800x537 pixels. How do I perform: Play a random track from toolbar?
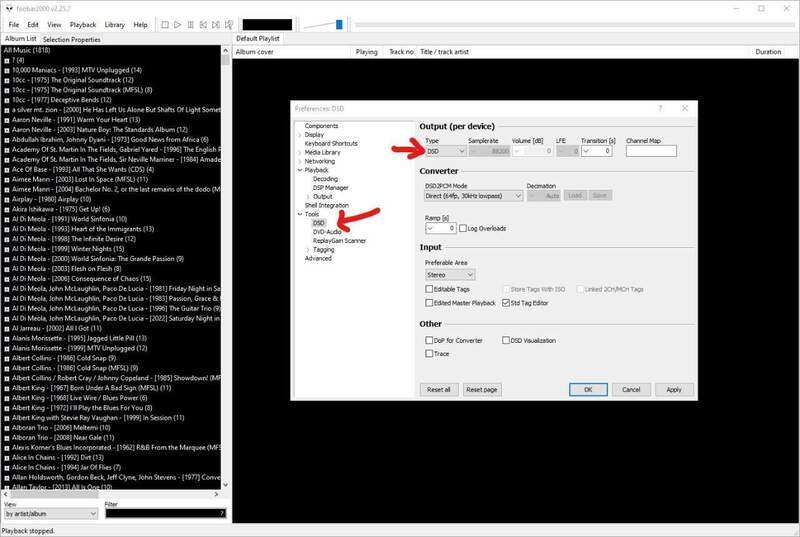pyautogui.click(x=229, y=24)
